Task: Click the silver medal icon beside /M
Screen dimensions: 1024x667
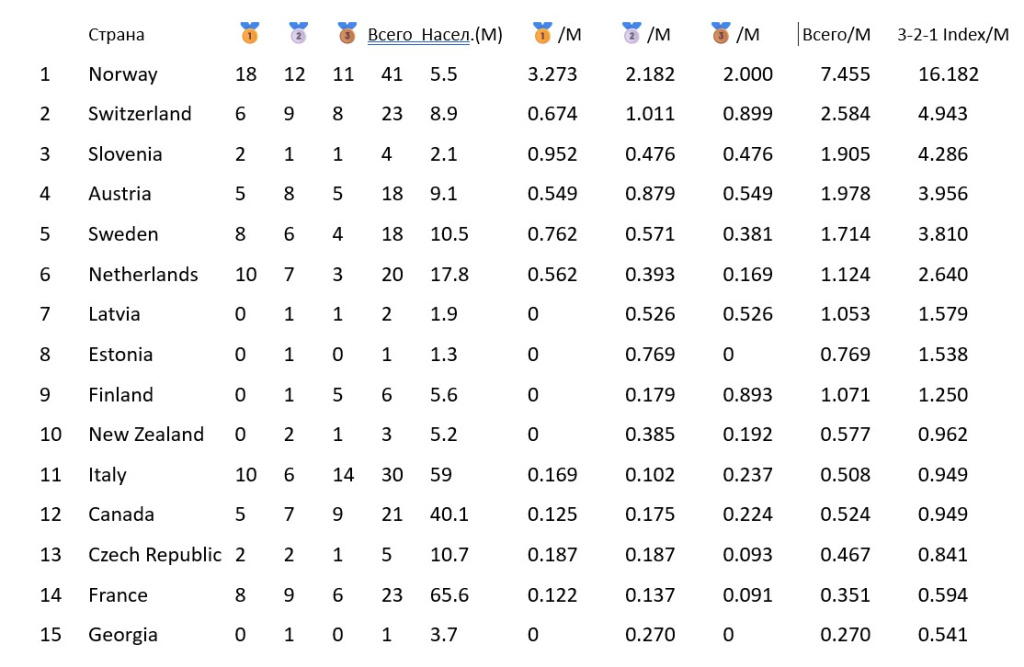Action: [631, 33]
